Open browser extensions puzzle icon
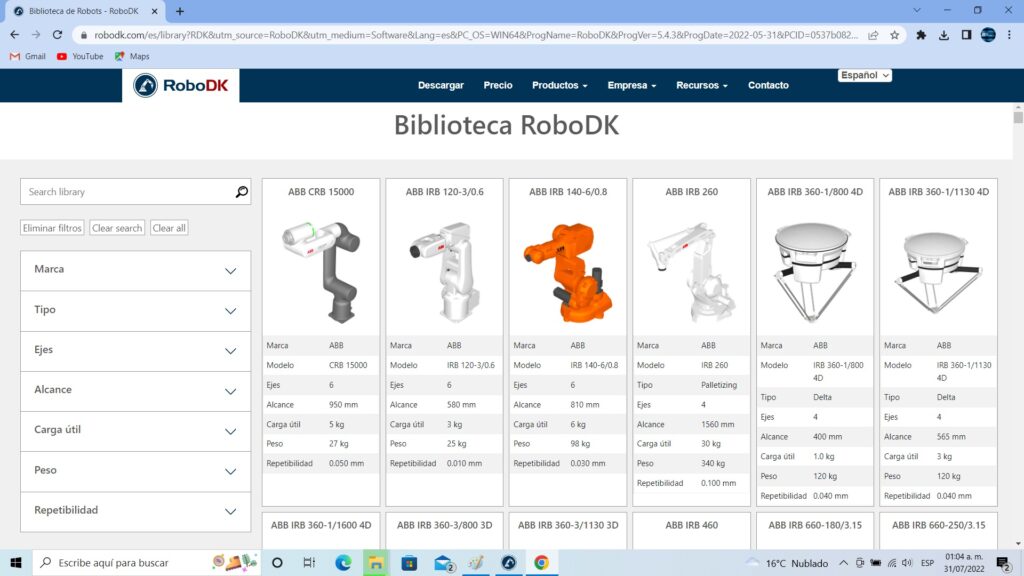The width and height of the screenshot is (1024, 576). click(921, 34)
